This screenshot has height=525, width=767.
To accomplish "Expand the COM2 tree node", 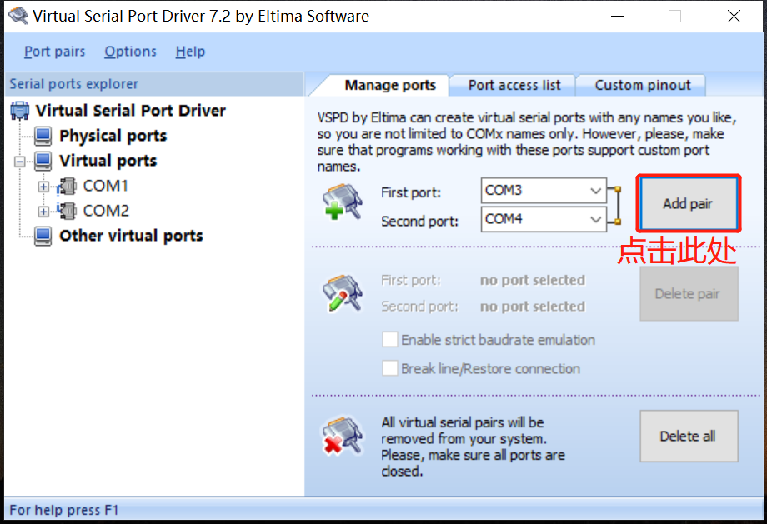I will (43, 211).
